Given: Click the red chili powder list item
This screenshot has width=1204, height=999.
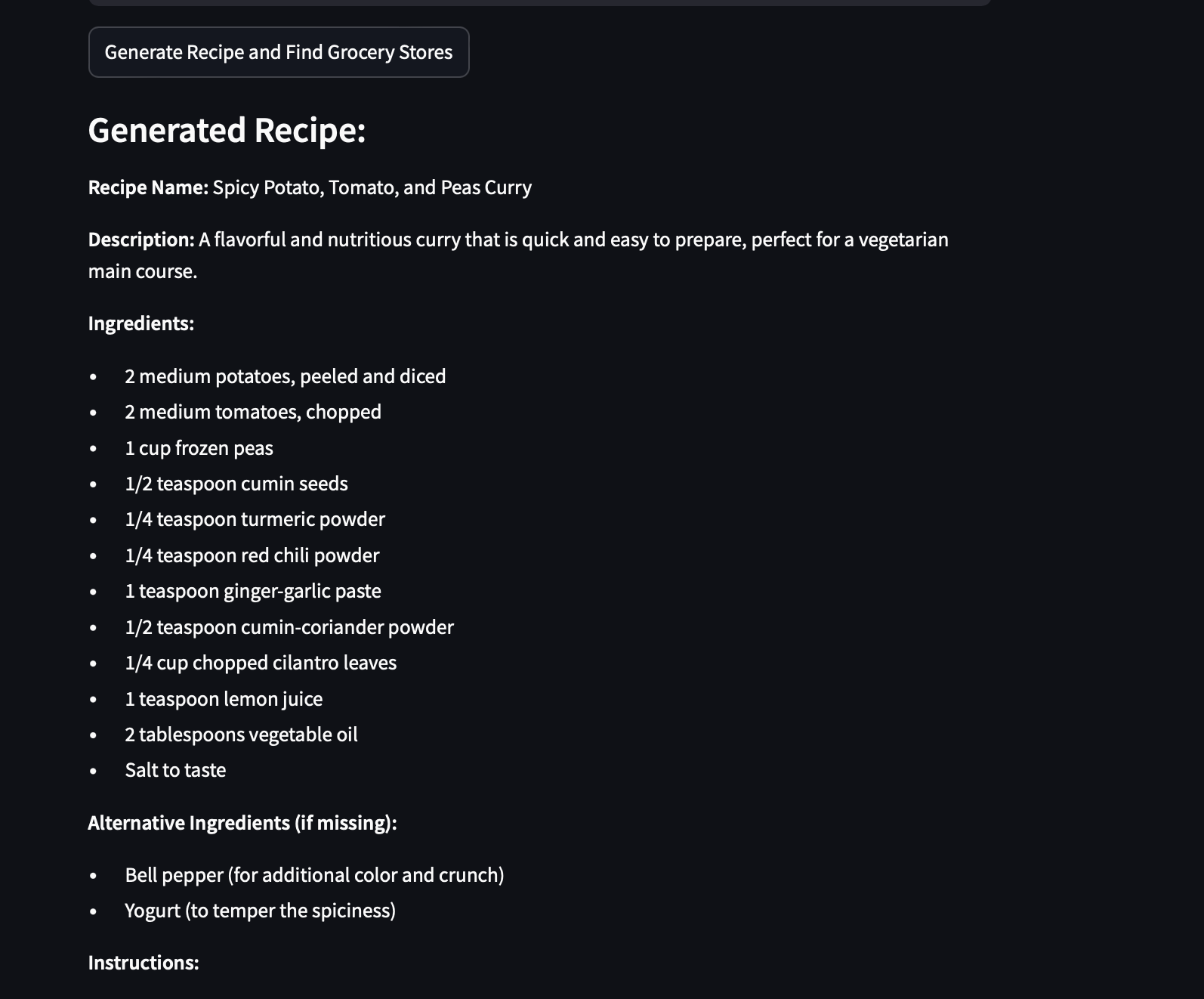Looking at the screenshot, I should (x=252, y=555).
